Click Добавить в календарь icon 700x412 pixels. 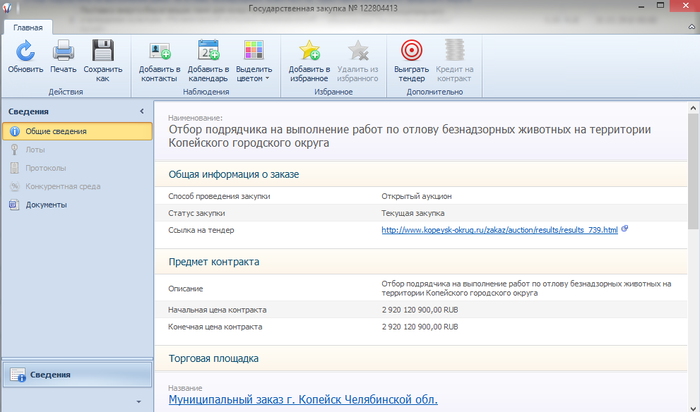coord(208,52)
